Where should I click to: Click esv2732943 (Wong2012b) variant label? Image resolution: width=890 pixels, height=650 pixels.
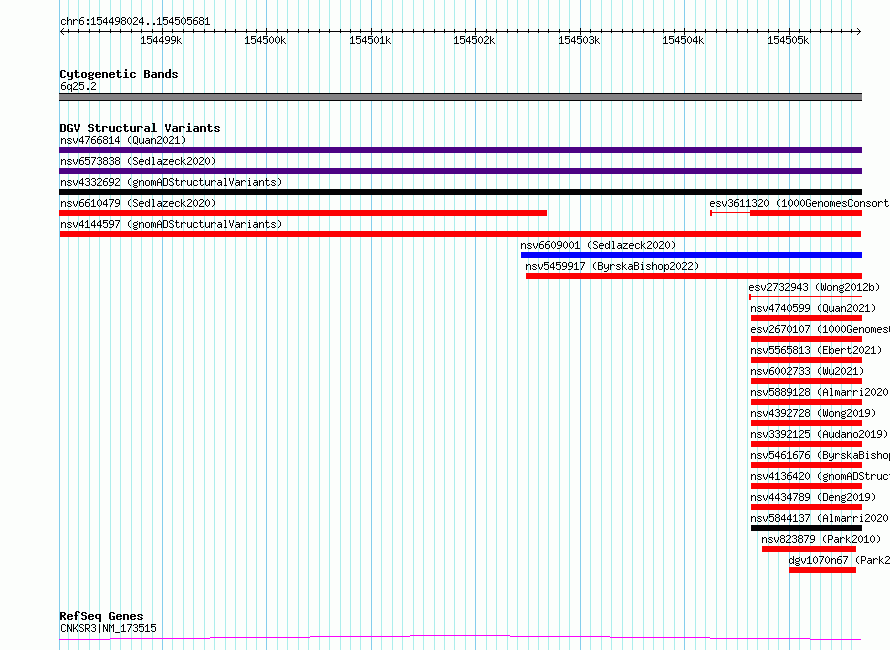click(x=814, y=287)
